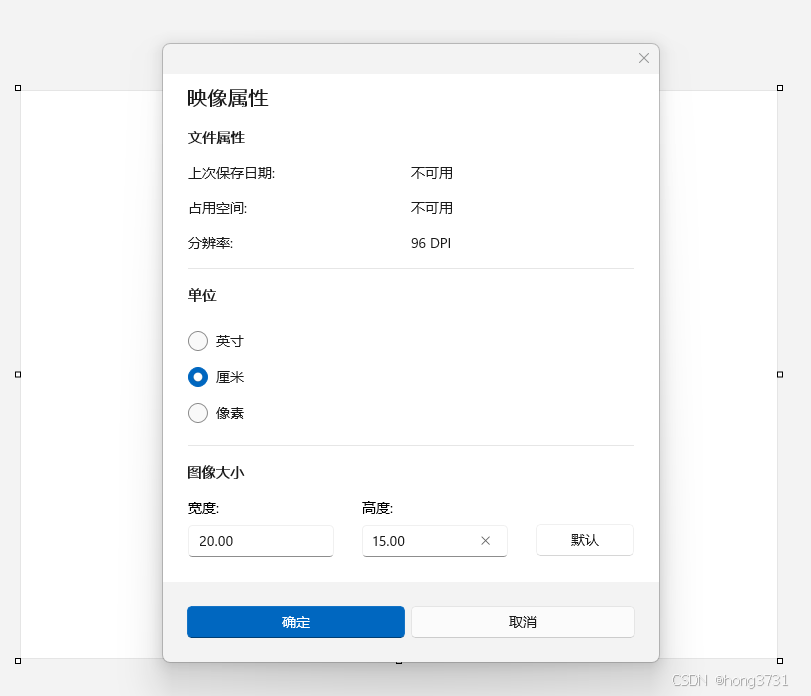Click the bottom-right canvas resize handle
Screen dimensions: 811x696
[780, 661]
